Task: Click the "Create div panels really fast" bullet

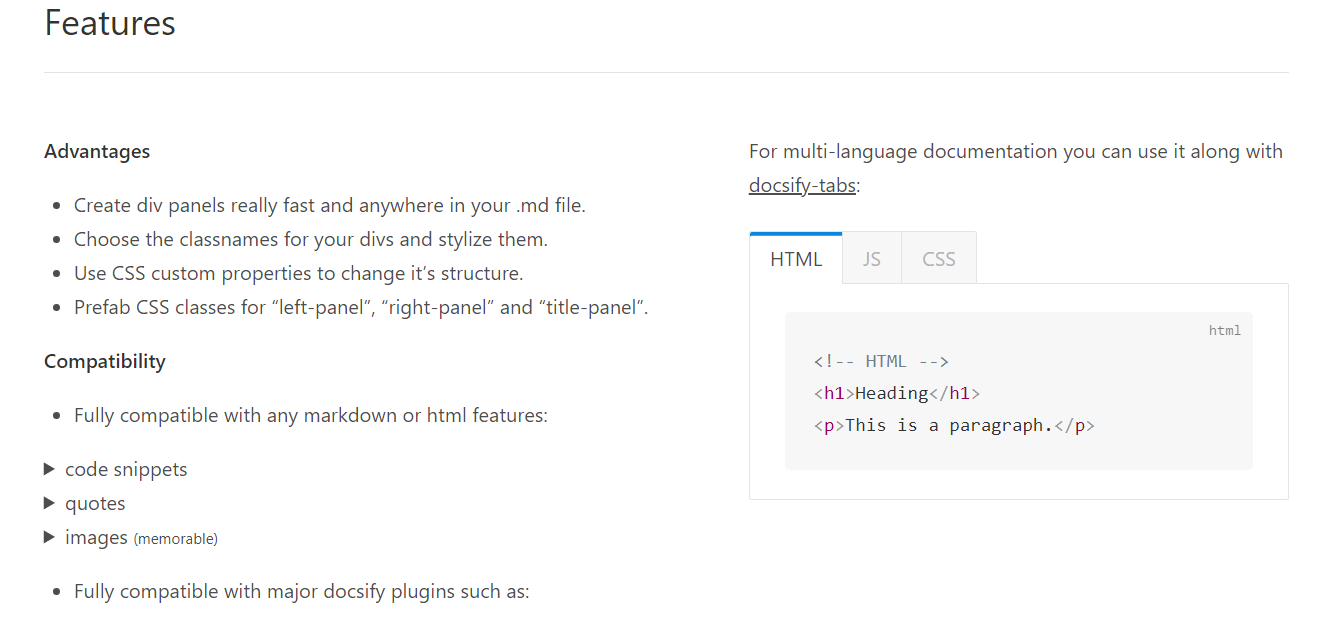Action: [x=329, y=205]
